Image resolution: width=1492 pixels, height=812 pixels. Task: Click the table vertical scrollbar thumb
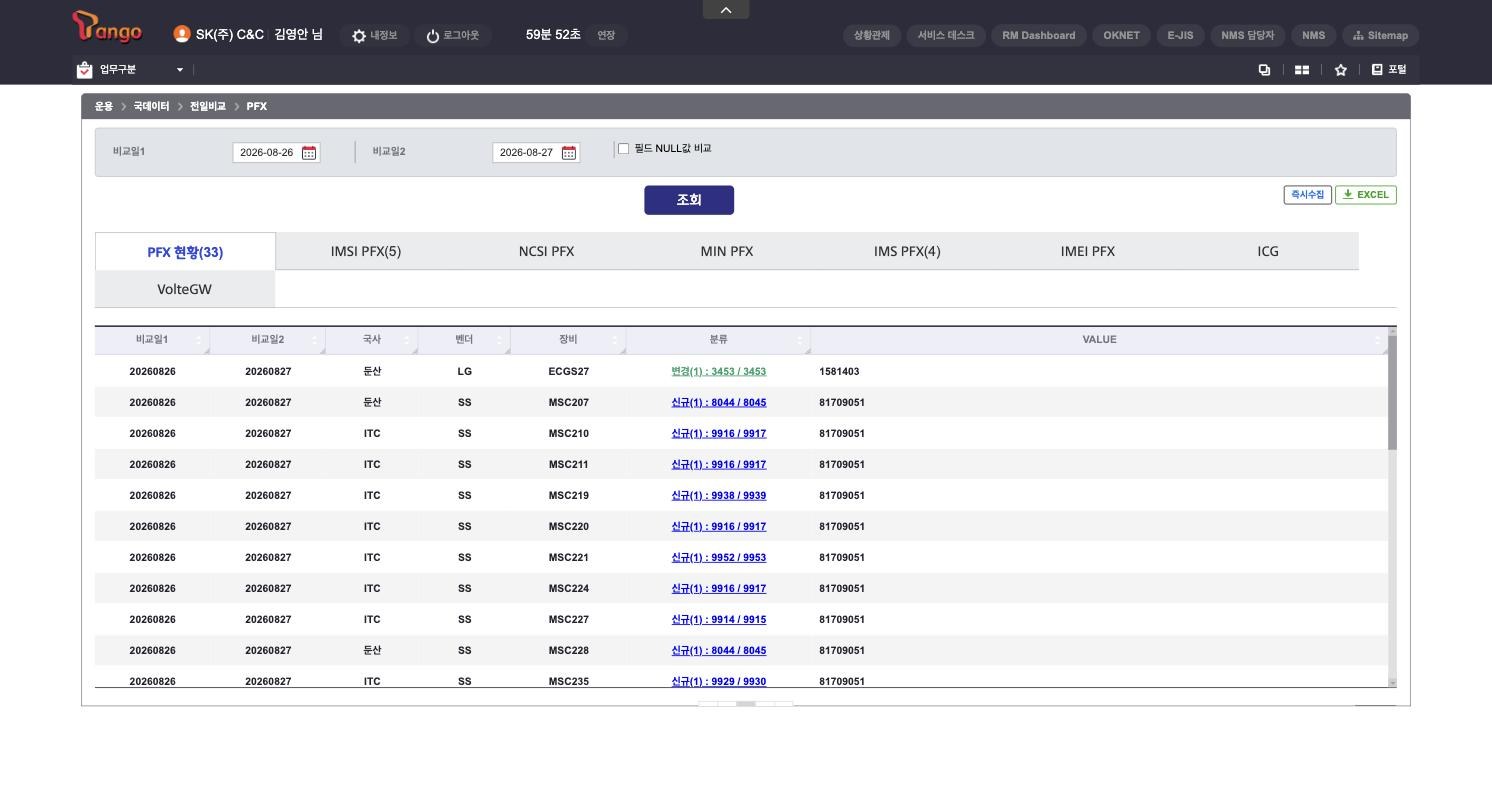point(1392,392)
